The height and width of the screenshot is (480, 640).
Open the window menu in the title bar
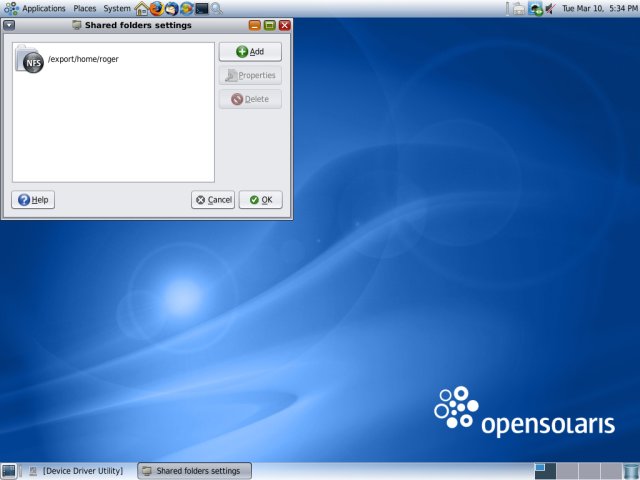click(x=9, y=25)
